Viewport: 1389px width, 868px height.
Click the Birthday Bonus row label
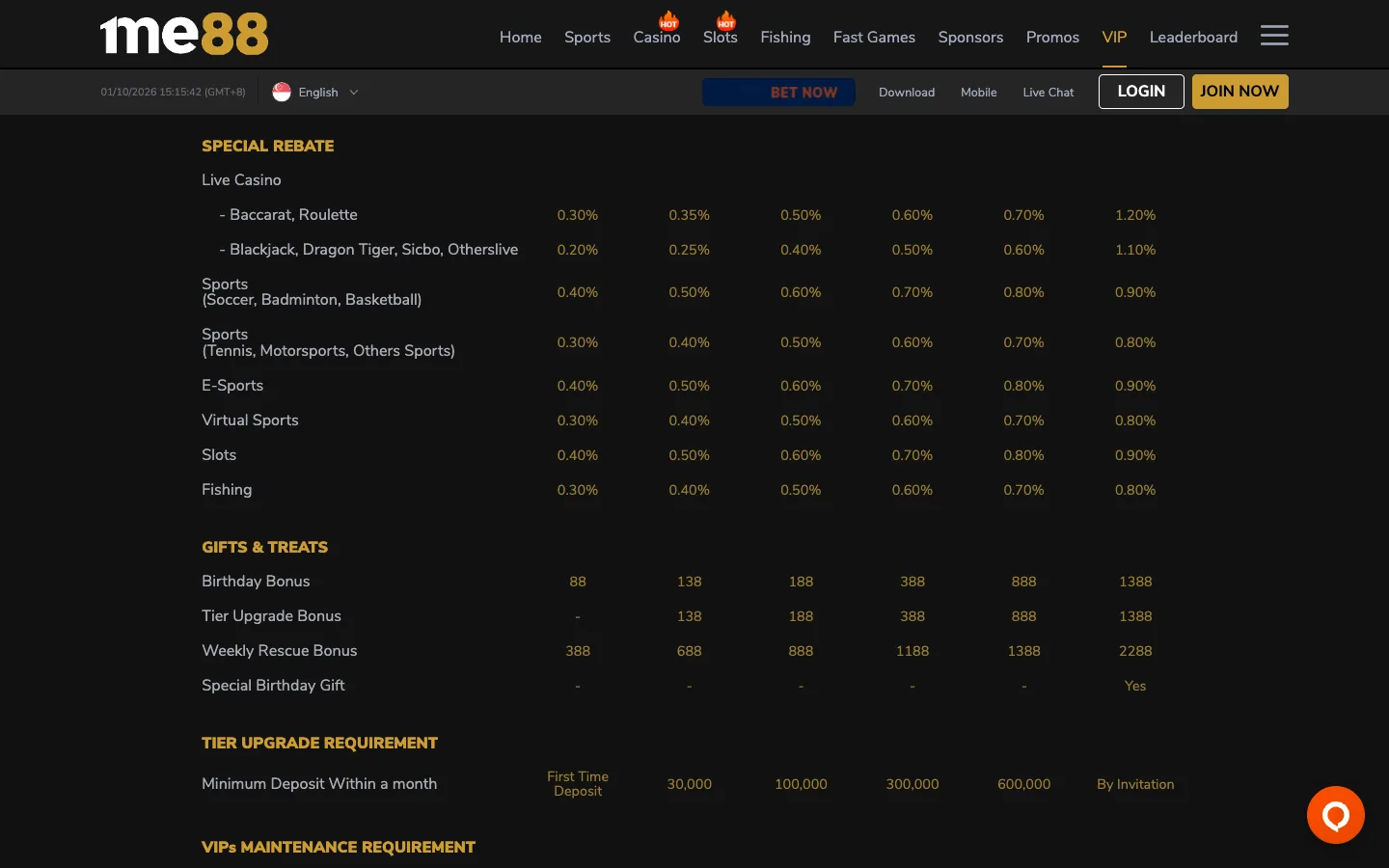[x=256, y=582]
